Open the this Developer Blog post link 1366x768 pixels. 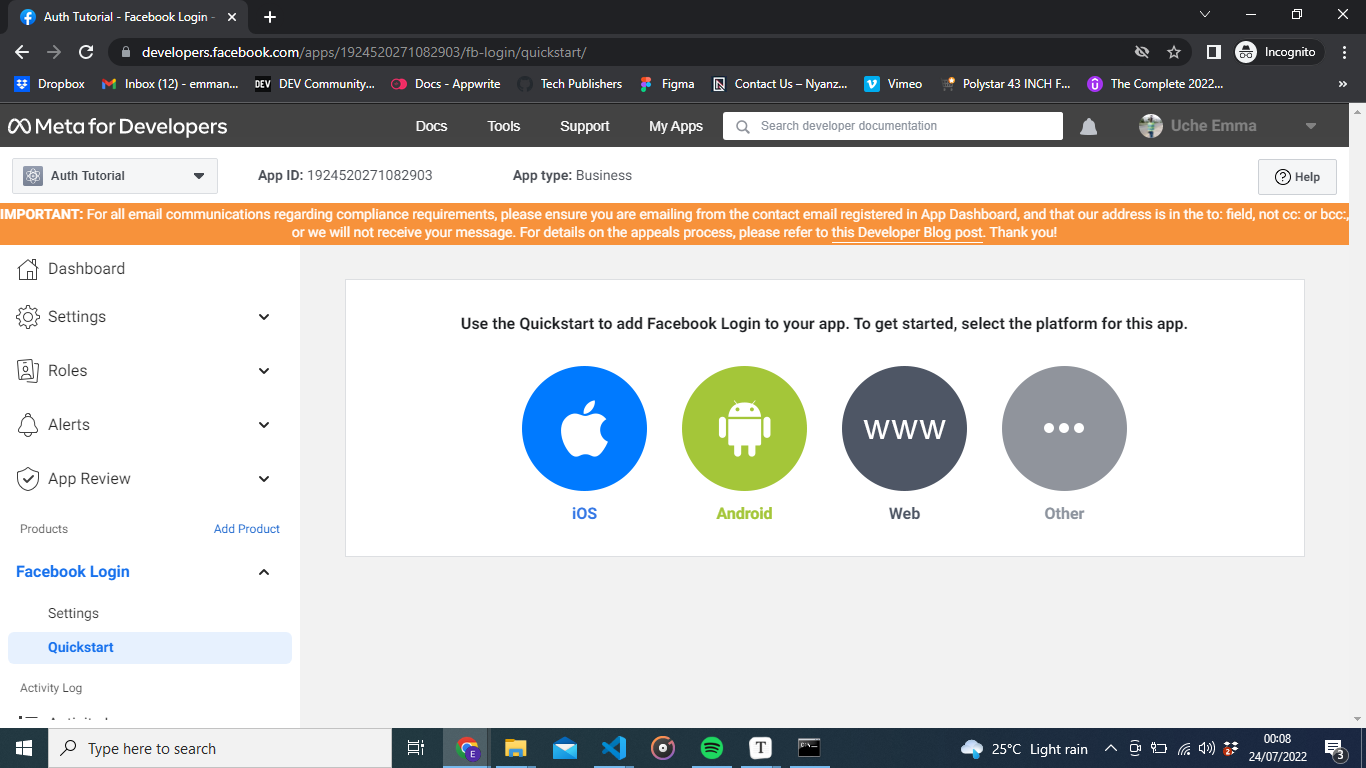pyautogui.click(x=907, y=233)
